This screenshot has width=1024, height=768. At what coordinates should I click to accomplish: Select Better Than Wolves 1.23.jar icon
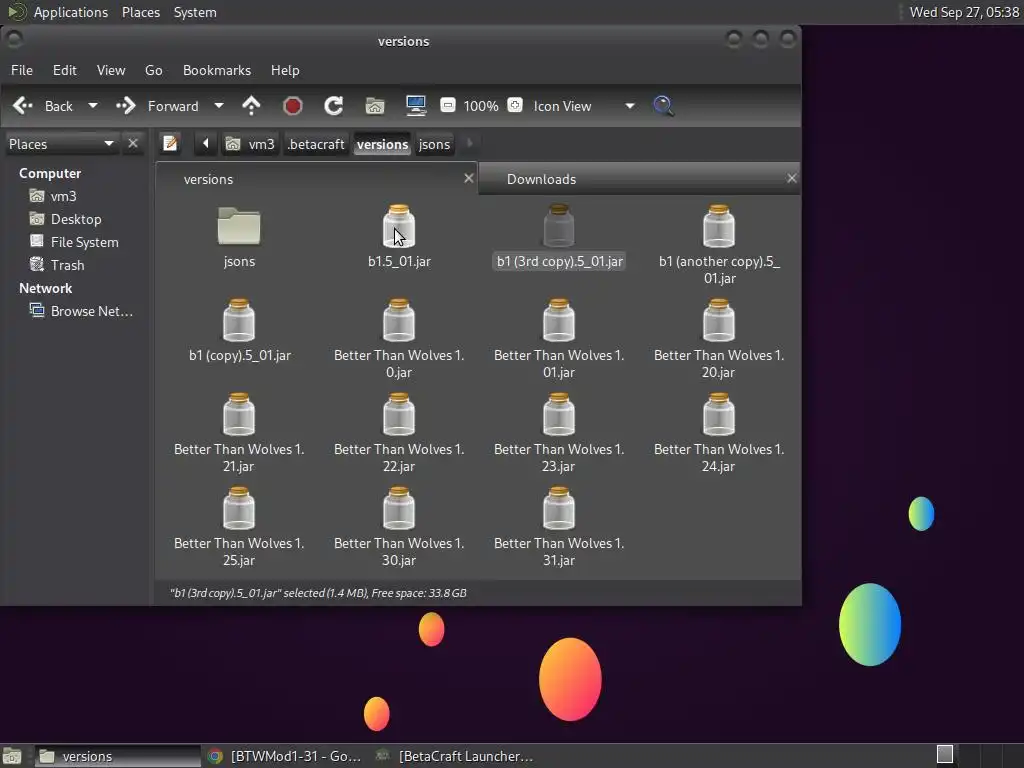coord(559,414)
